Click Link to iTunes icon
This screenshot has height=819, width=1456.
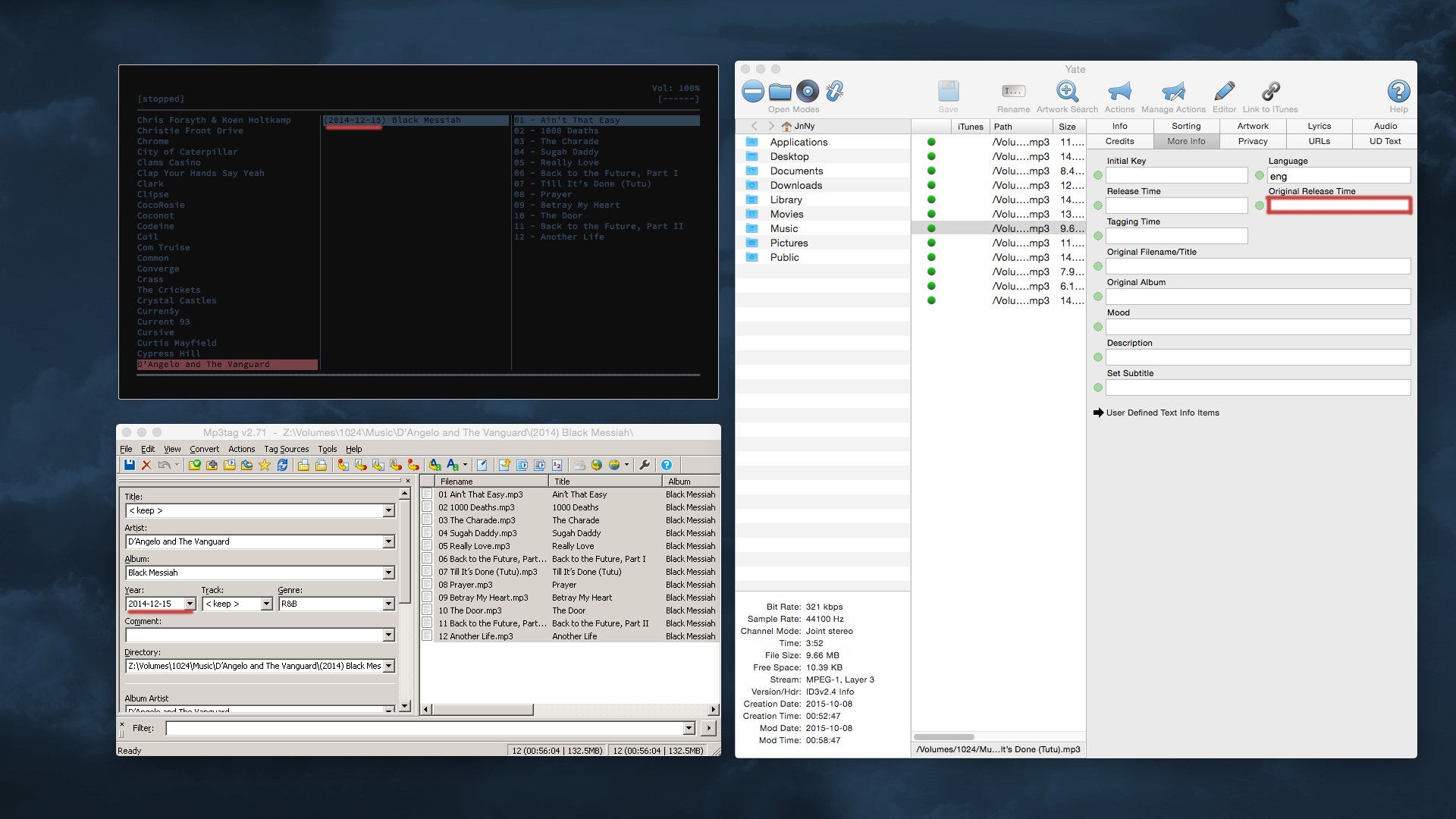pos(1270,92)
